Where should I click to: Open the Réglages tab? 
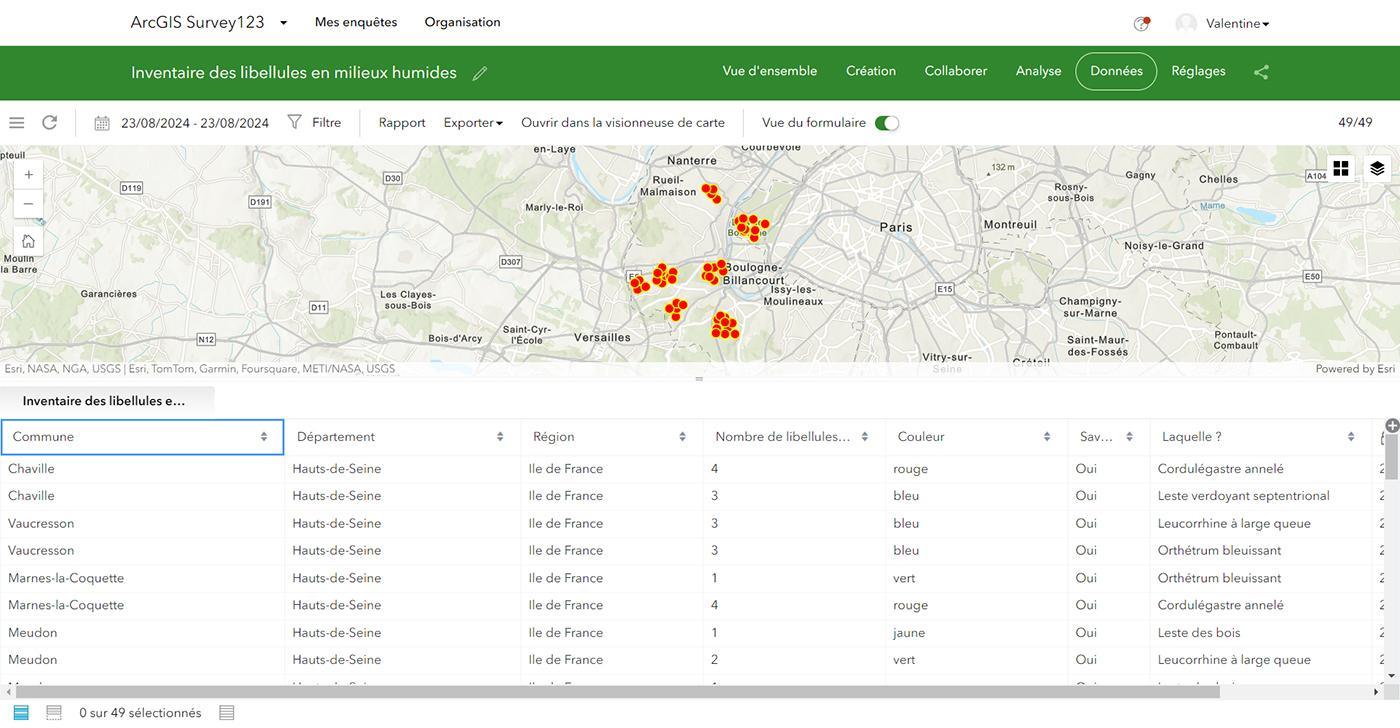pyautogui.click(x=1198, y=71)
